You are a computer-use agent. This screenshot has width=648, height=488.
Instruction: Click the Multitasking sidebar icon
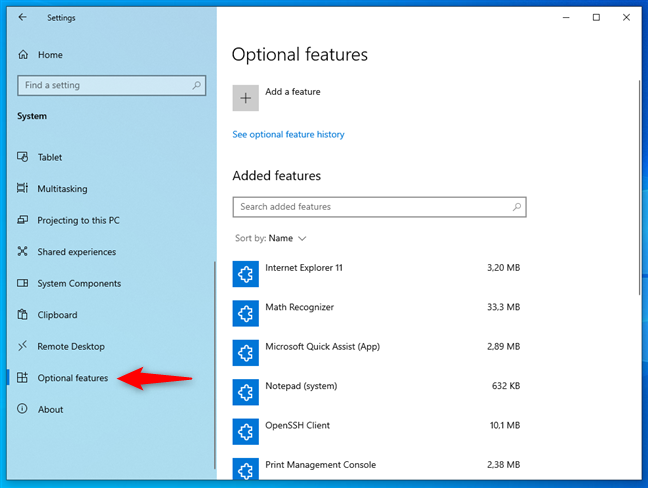[22, 188]
